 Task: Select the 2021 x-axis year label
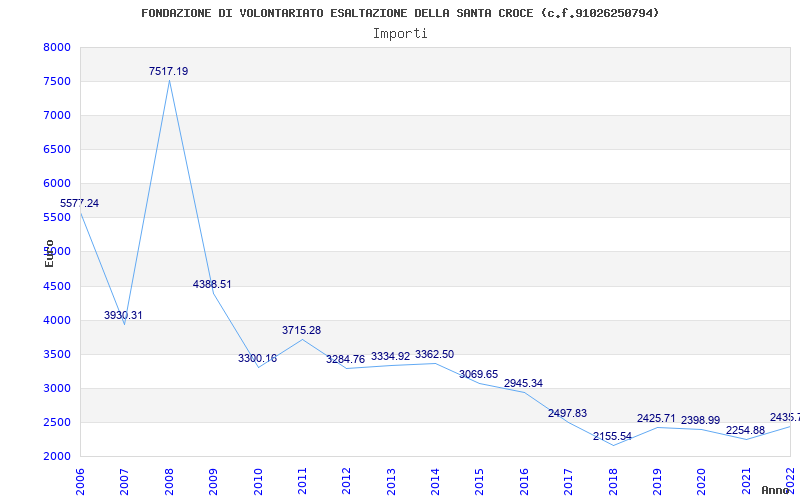(x=746, y=481)
